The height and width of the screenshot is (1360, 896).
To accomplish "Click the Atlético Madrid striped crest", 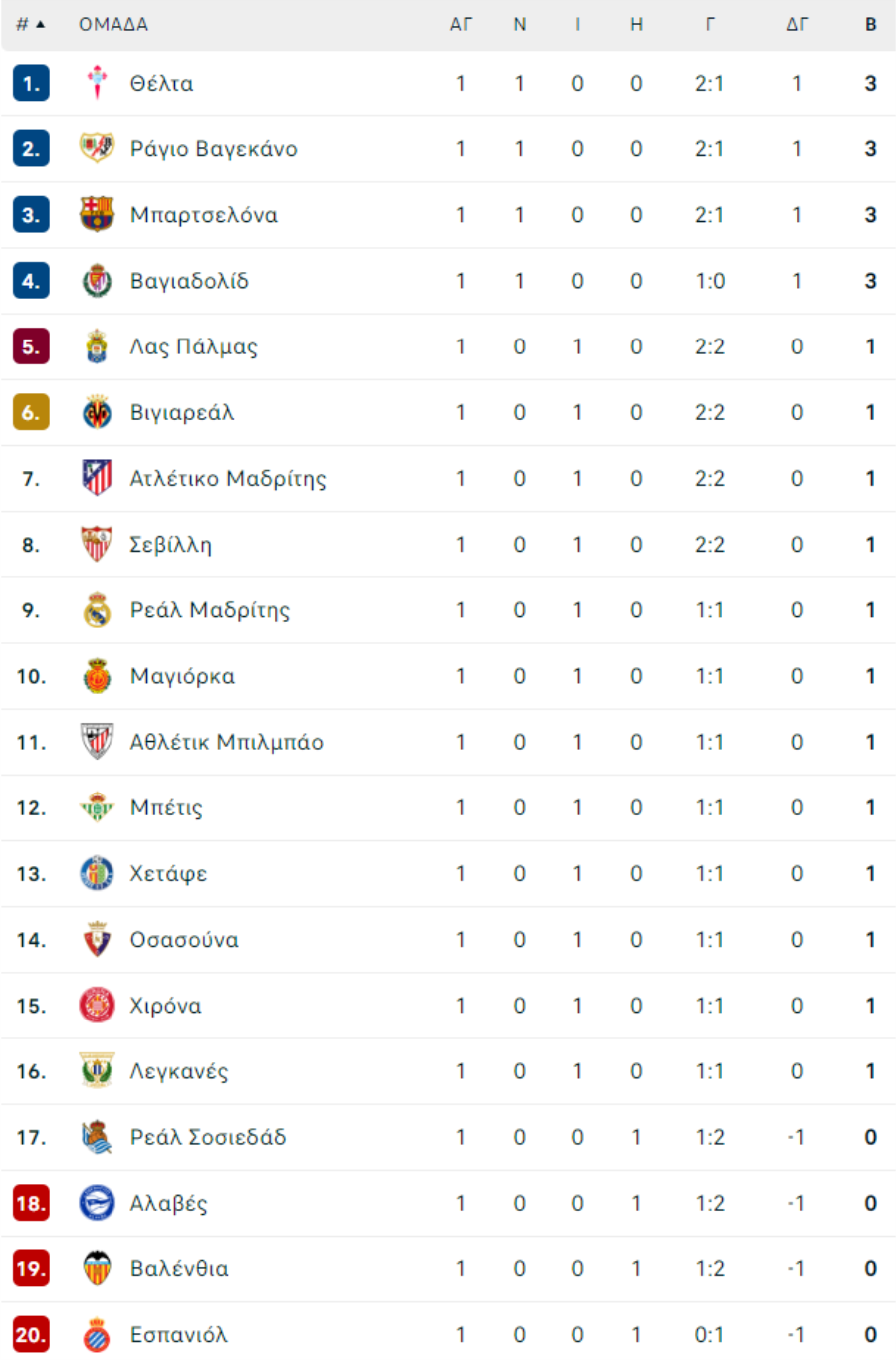I will [97, 478].
